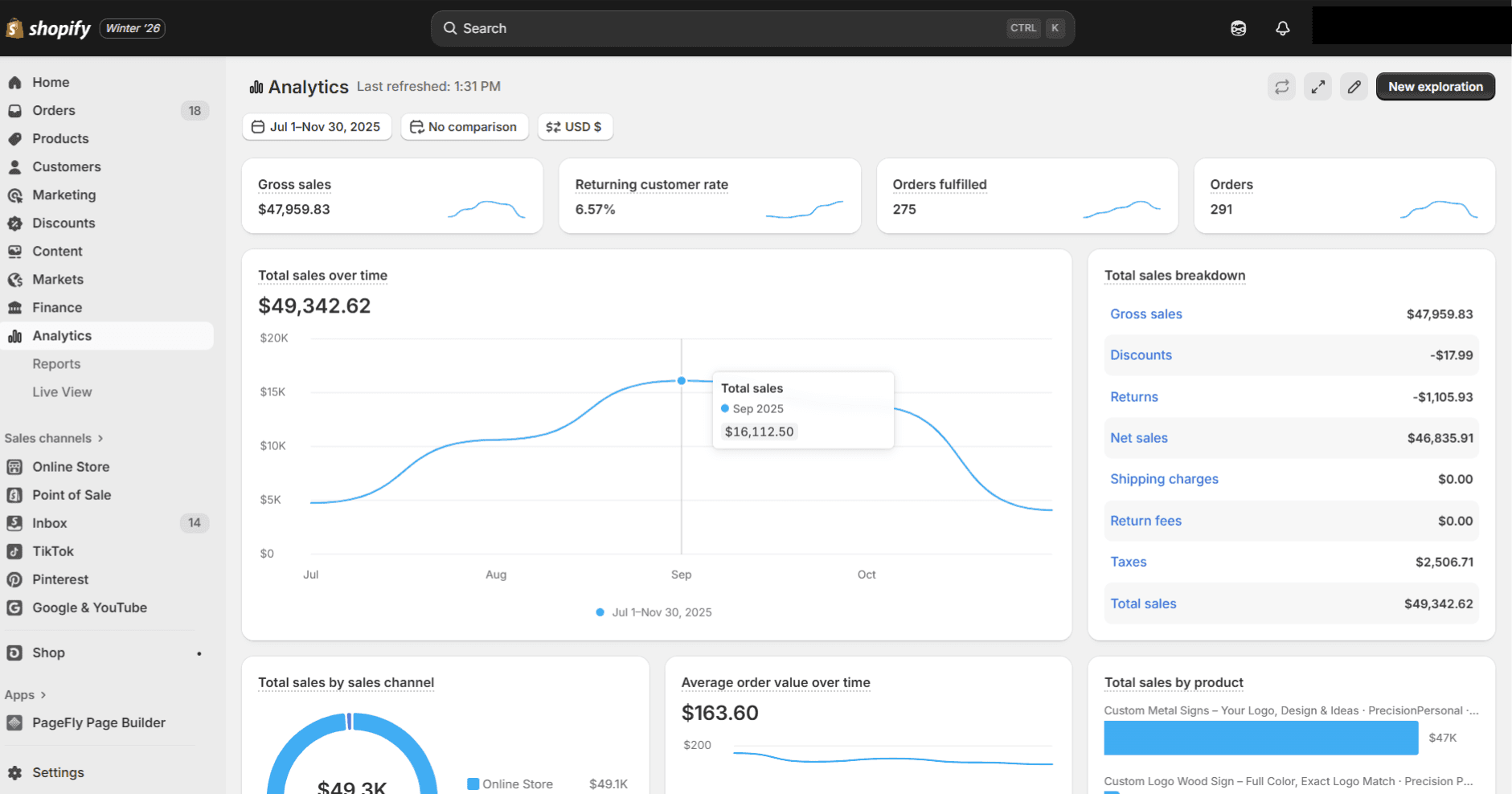Image resolution: width=1512 pixels, height=794 pixels.
Task: Open the USD currency selector
Action: (575, 126)
